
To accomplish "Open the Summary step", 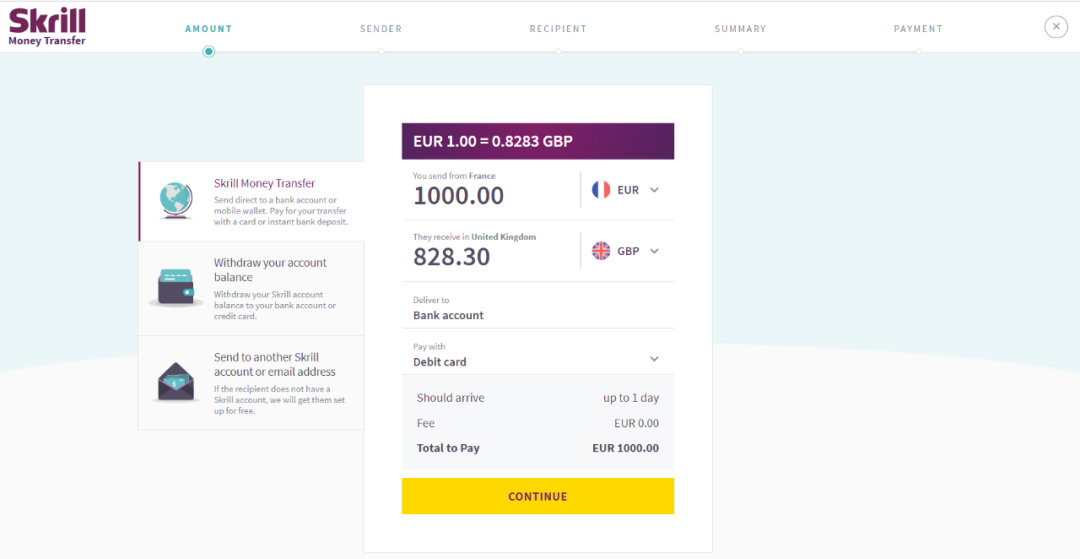I will pos(740,29).
